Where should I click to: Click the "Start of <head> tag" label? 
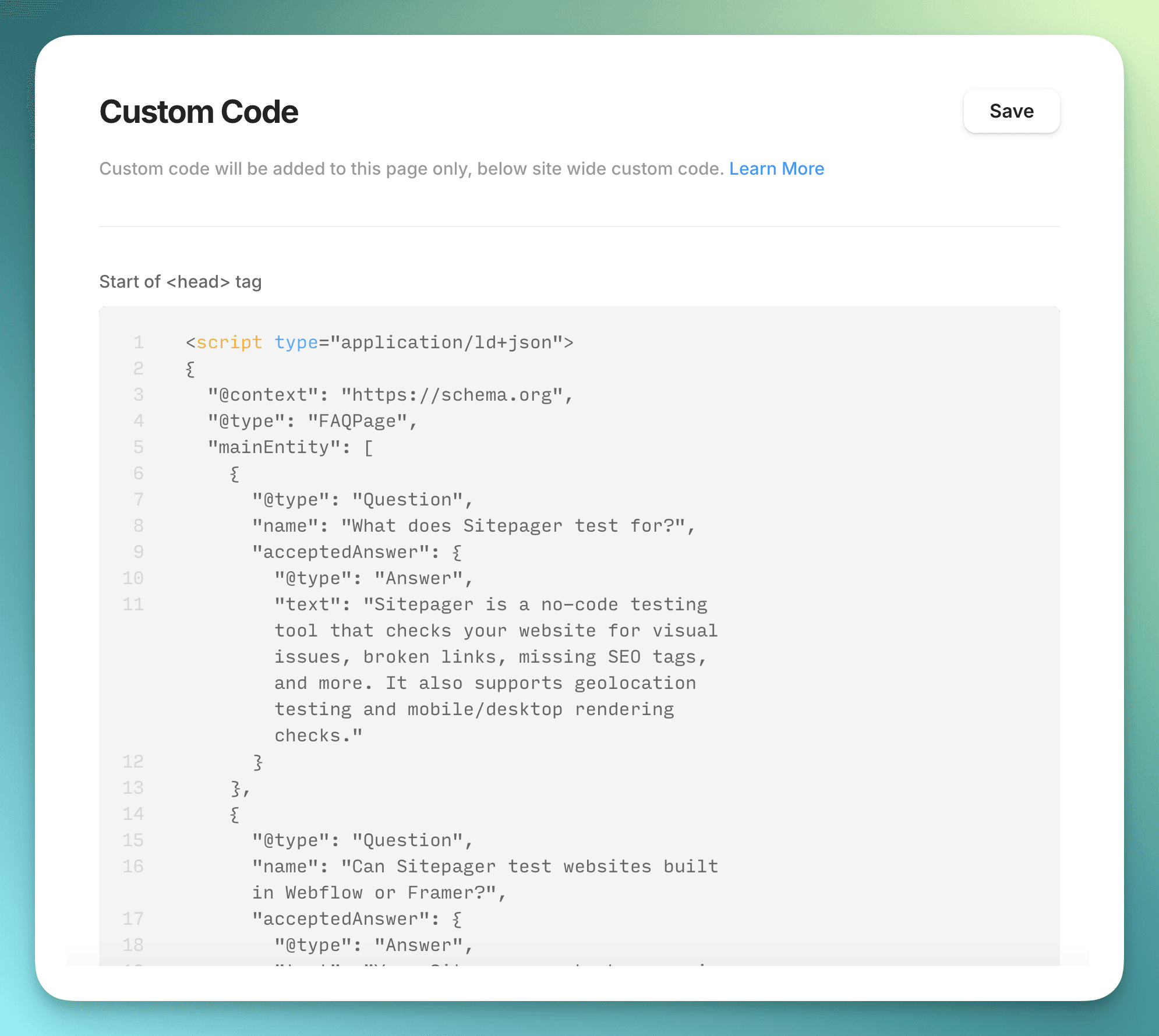click(180, 281)
